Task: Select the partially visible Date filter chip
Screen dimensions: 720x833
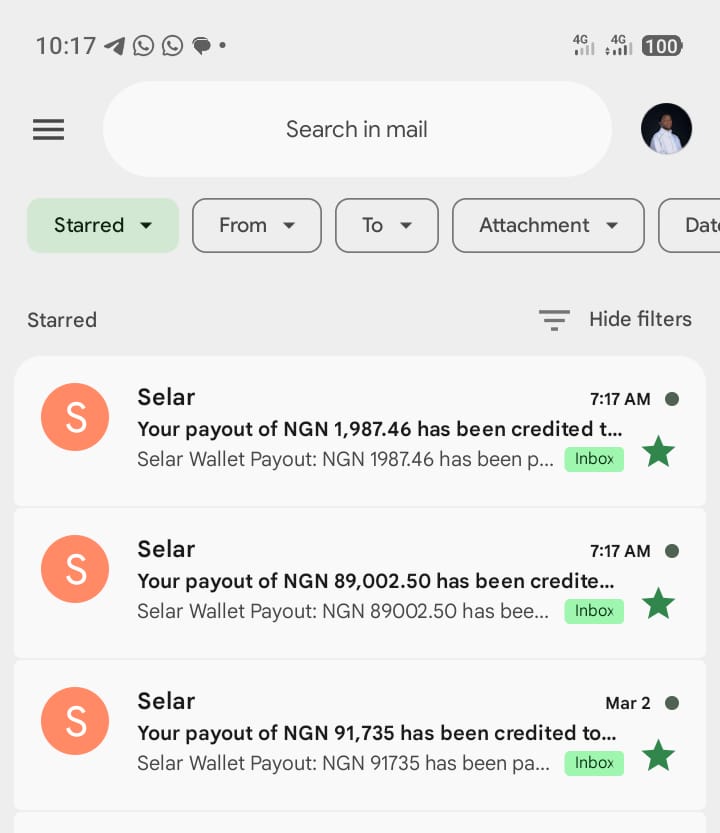Action: click(690, 225)
